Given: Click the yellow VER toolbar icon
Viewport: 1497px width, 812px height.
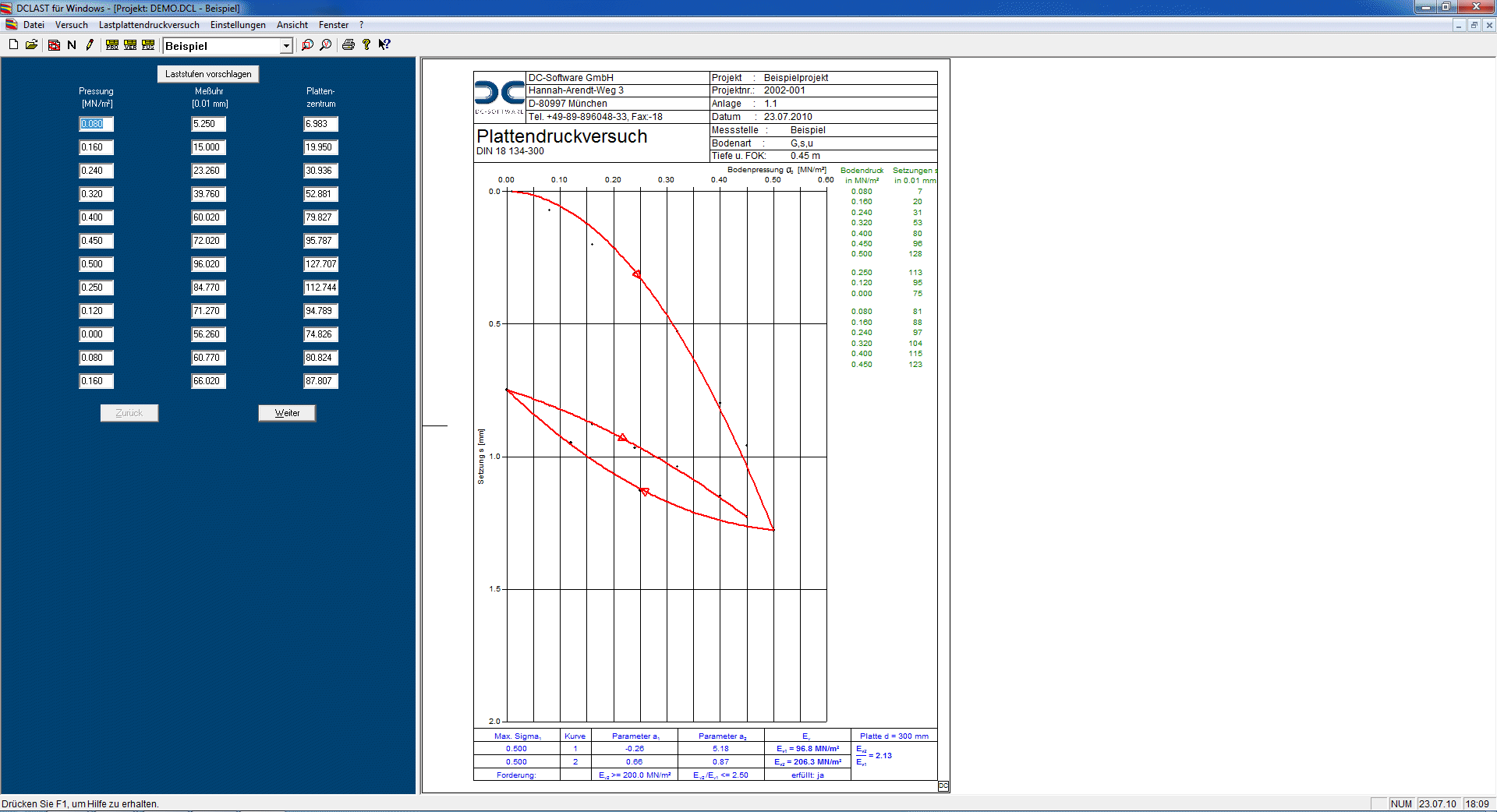Looking at the screenshot, I should click(130, 44).
